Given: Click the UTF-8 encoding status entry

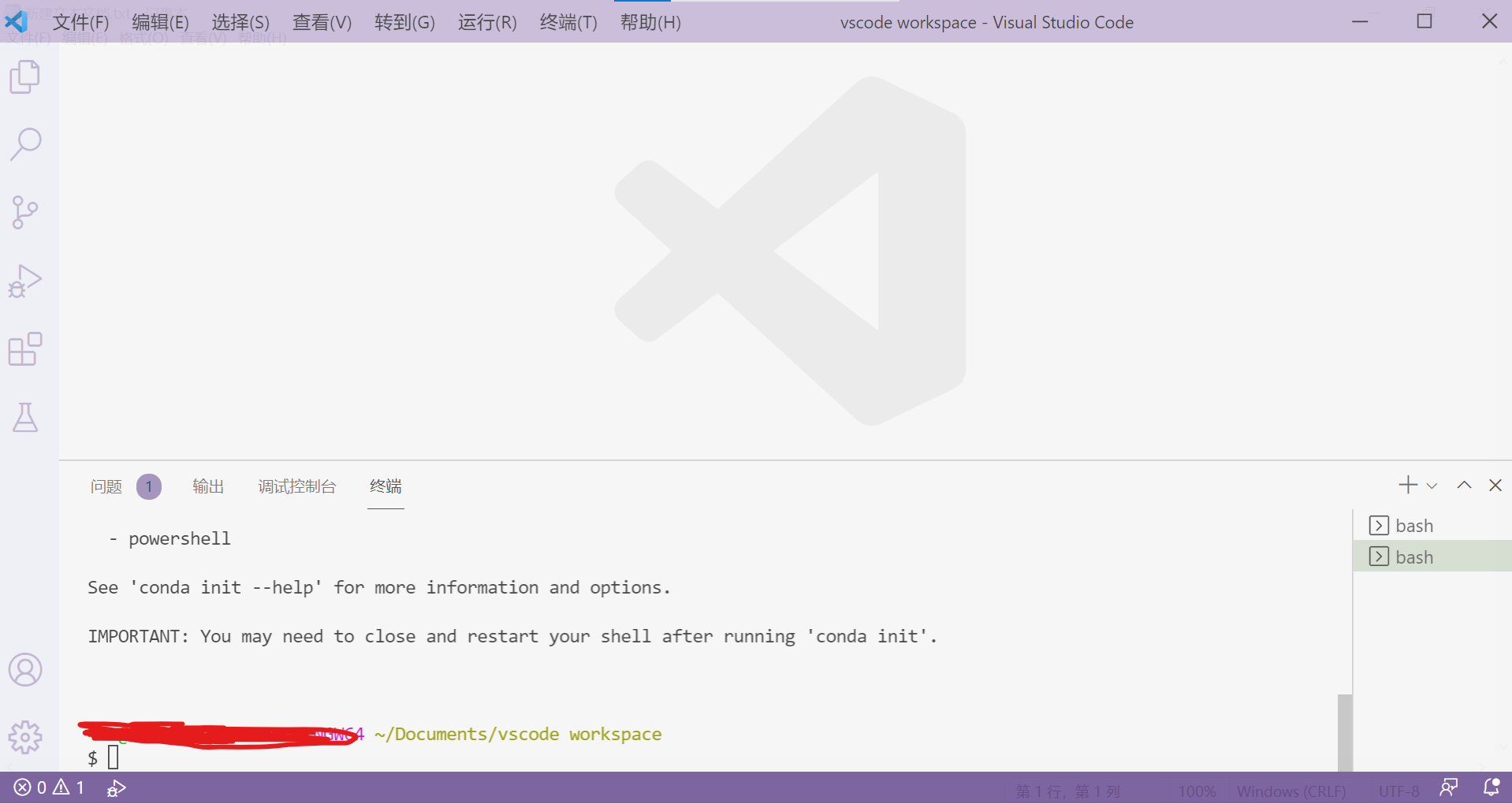Looking at the screenshot, I should click(x=1398, y=791).
